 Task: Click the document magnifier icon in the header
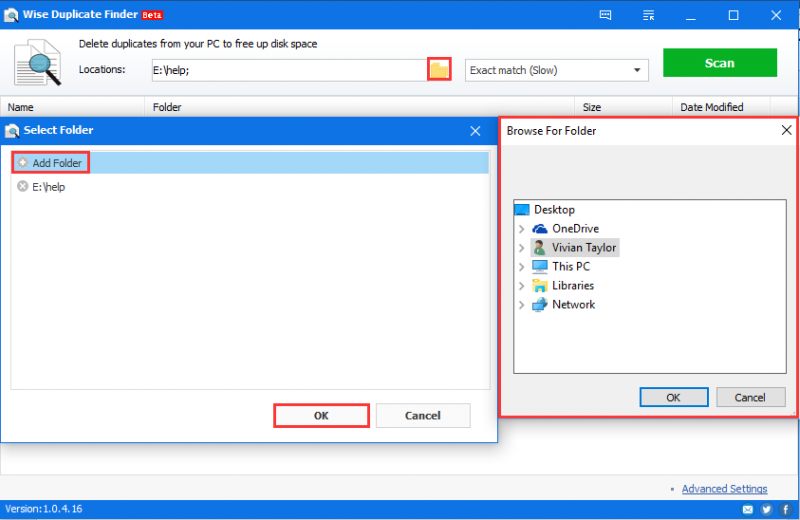tap(37, 62)
